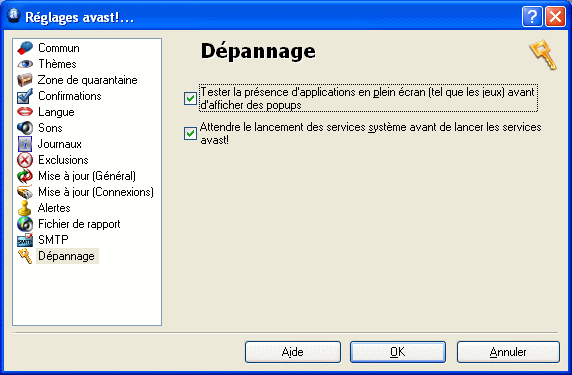Click the 'Tester la présence d'applications' label text
Screen dimensions: 572x375
click(x=368, y=98)
